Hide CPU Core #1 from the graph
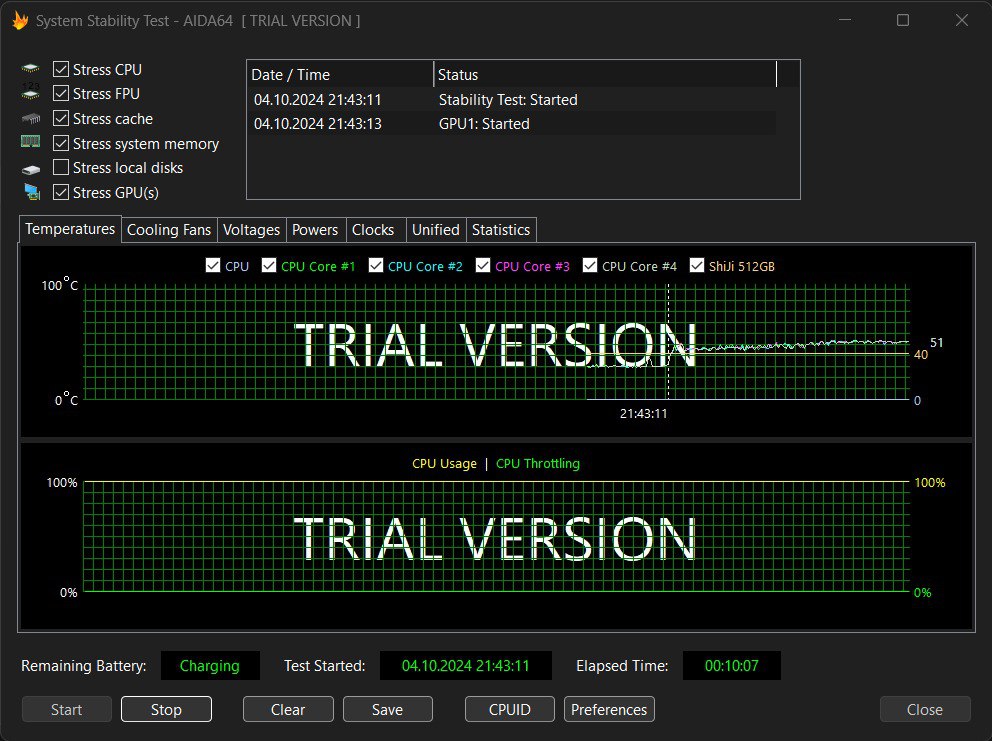Viewport: 992px width, 741px height. [x=269, y=265]
